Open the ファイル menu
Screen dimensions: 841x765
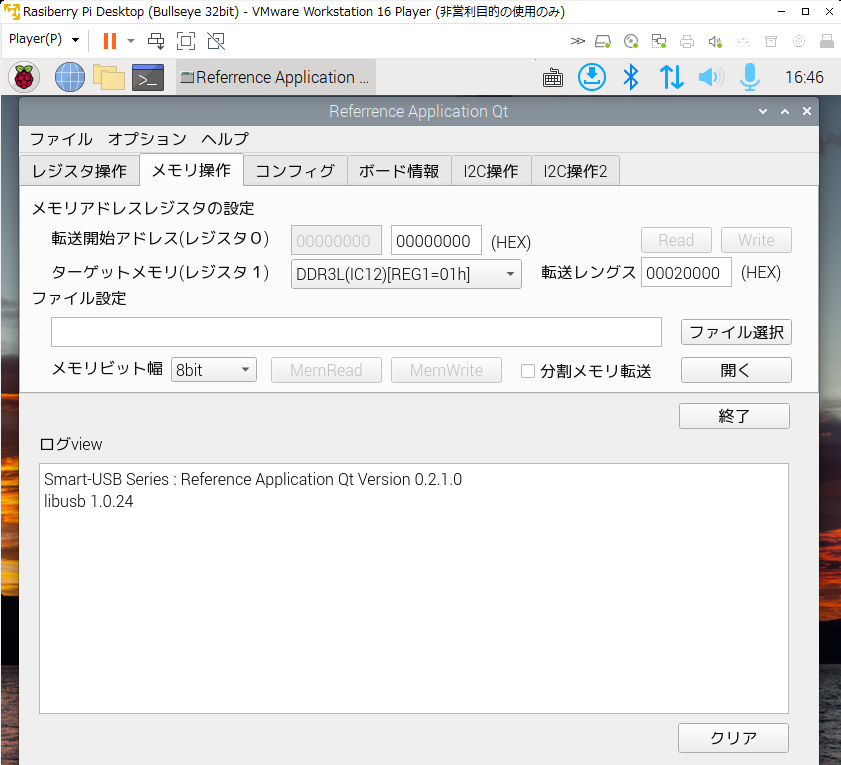tap(61, 139)
